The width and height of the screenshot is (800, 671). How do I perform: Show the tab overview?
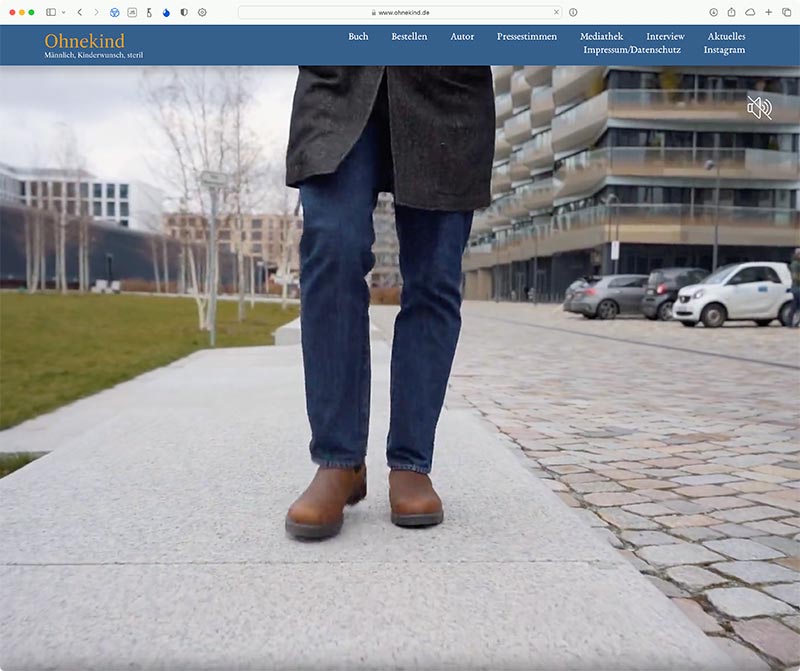point(786,12)
